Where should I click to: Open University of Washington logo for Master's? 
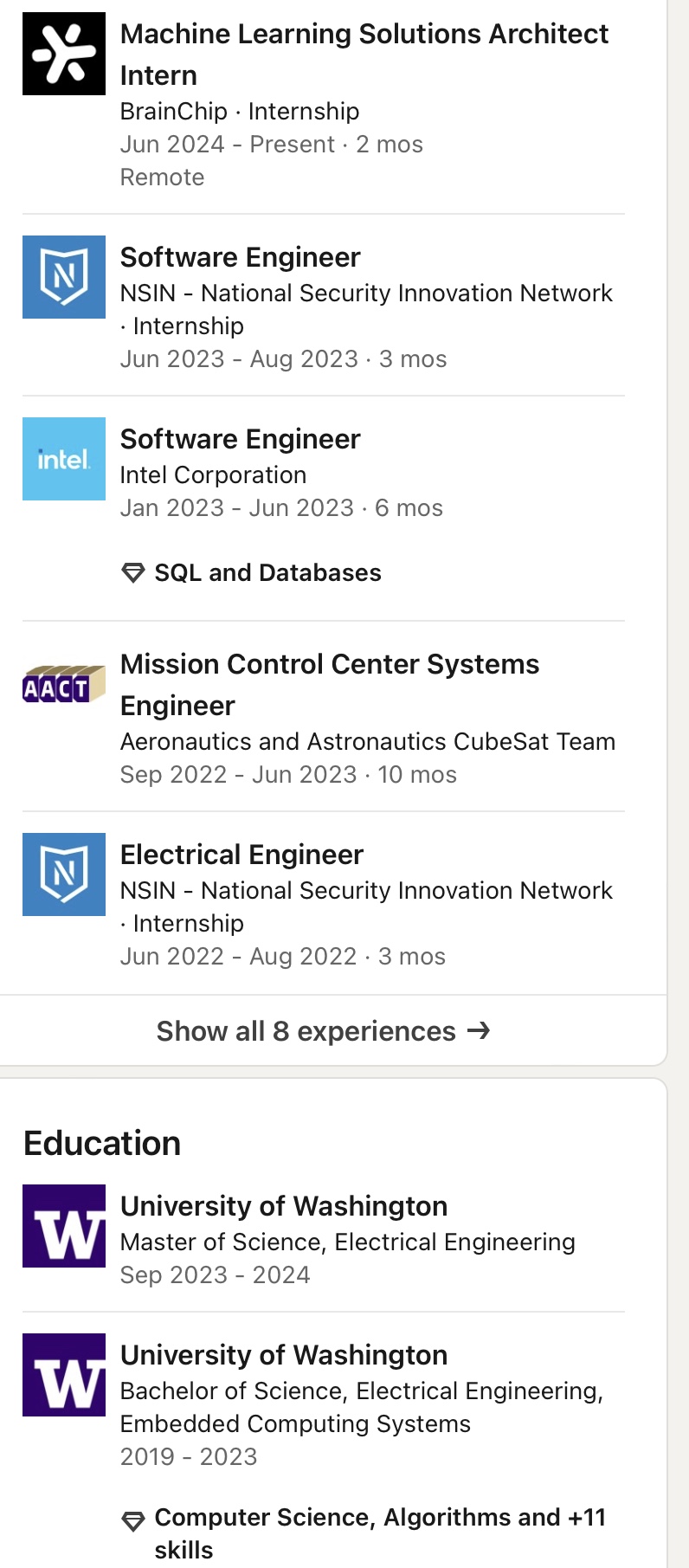coord(64,1226)
